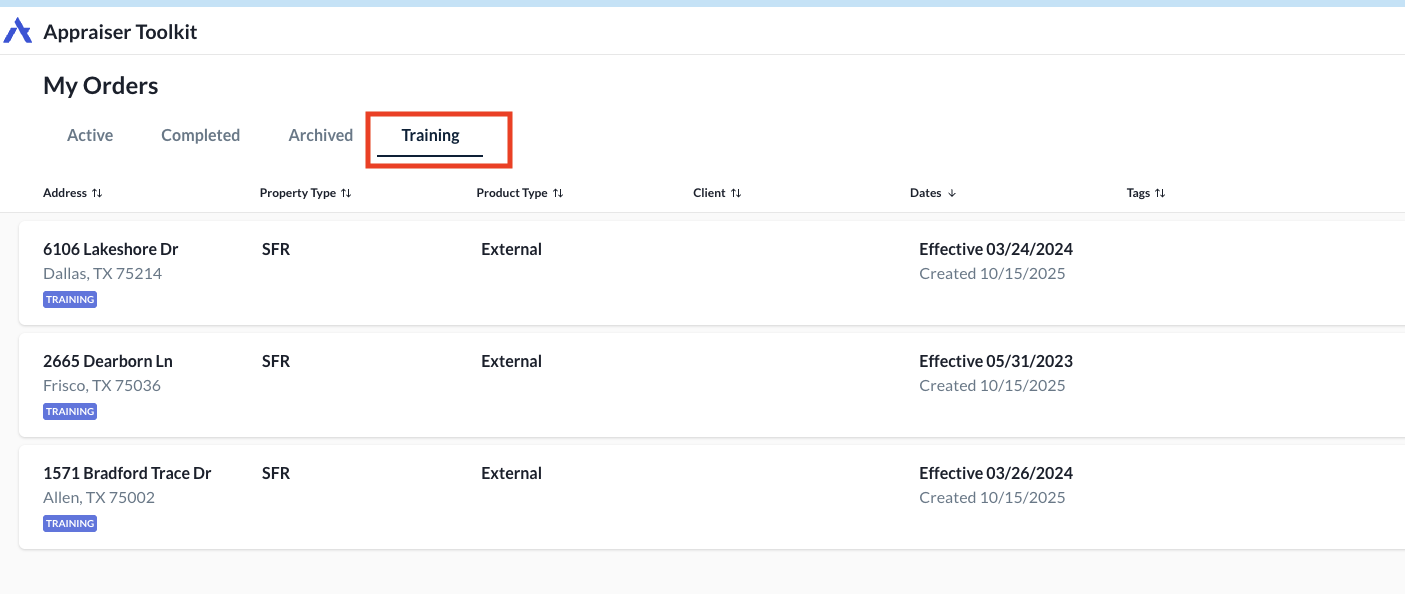The height and width of the screenshot is (594, 1405).
Task: Click the Appraiser Toolkit logo icon
Action: tap(18, 31)
